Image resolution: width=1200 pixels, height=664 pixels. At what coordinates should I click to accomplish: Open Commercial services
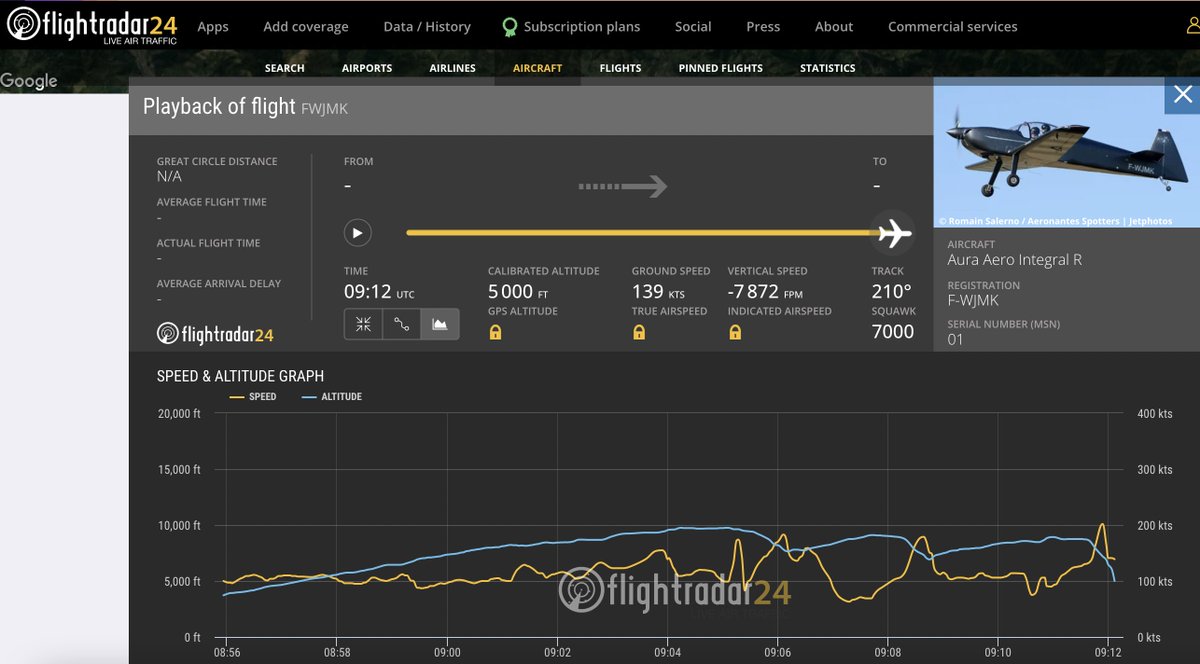[953, 27]
